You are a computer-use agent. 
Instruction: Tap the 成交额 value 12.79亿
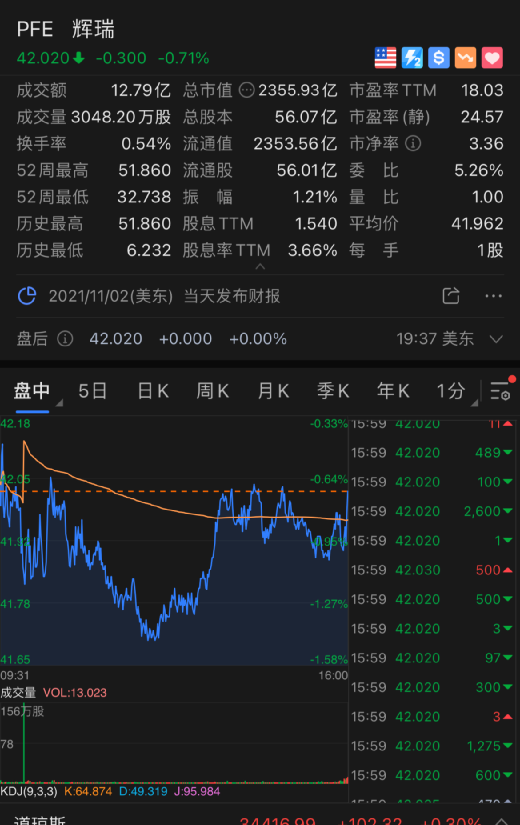(141, 90)
